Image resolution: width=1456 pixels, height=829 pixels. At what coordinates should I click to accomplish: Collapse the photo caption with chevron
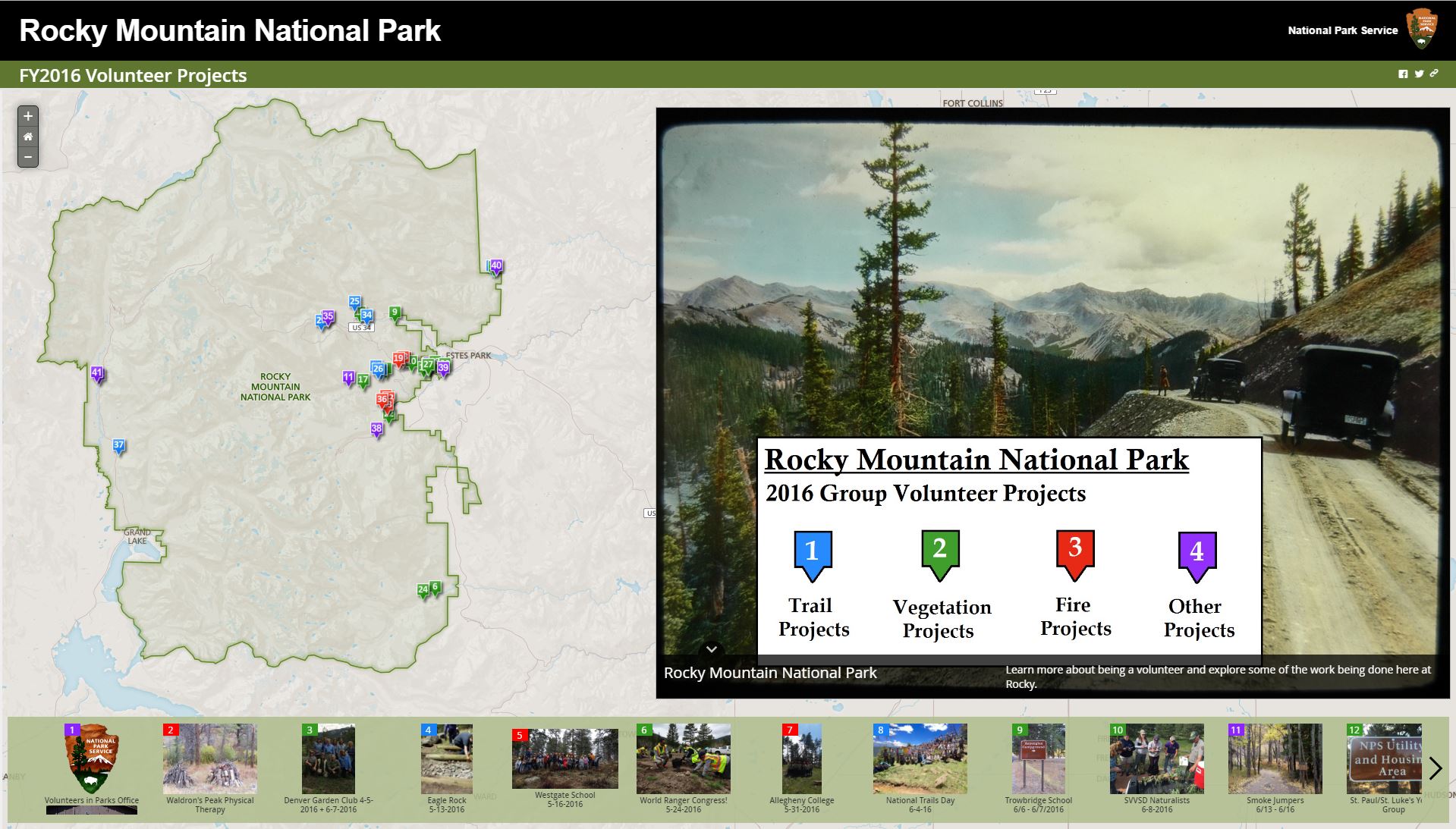[x=711, y=649]
